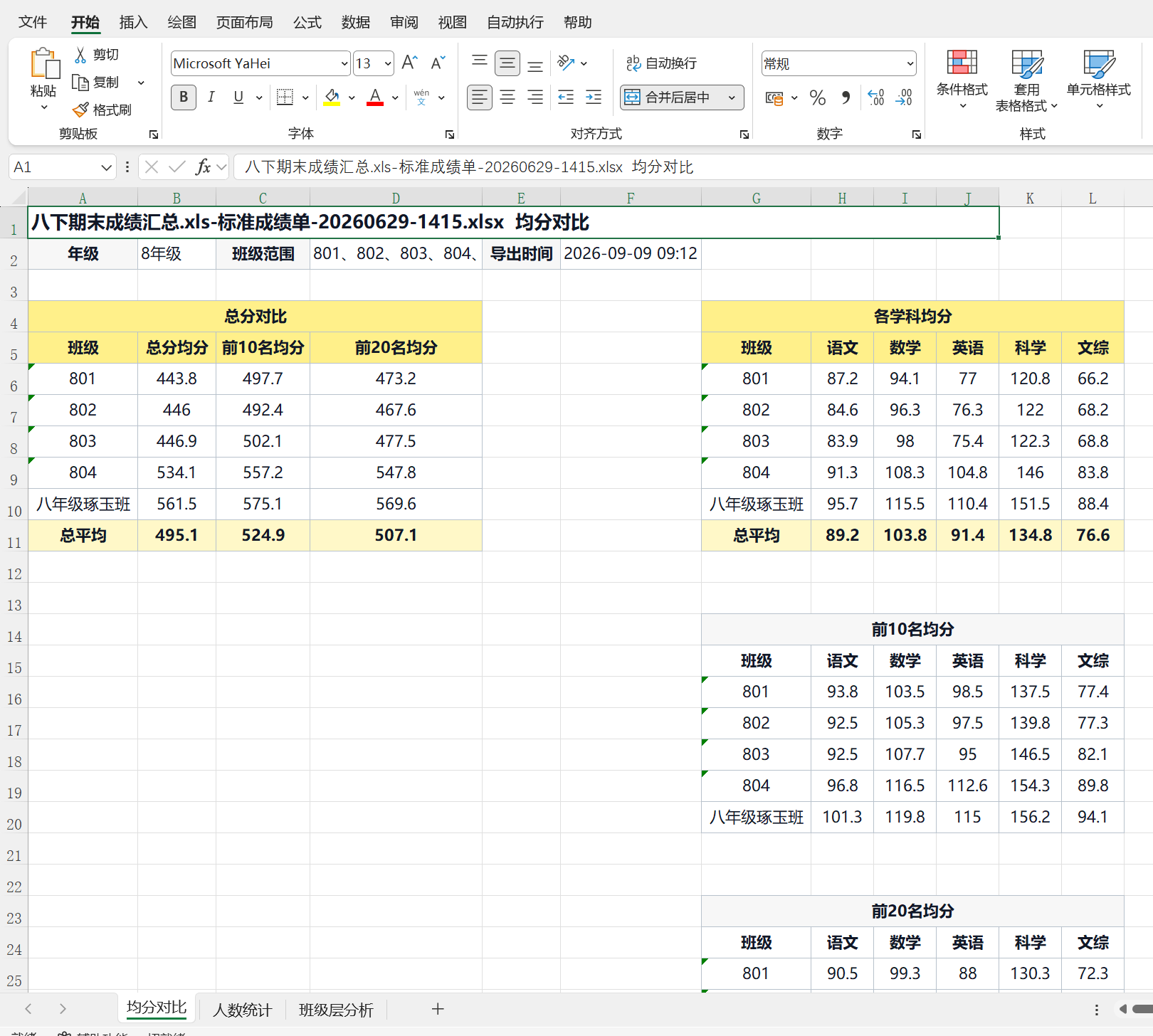This screenshot has width=1153, height=1036.
Task: Click the Cut scissors icon
Action: tap(80, 55)
